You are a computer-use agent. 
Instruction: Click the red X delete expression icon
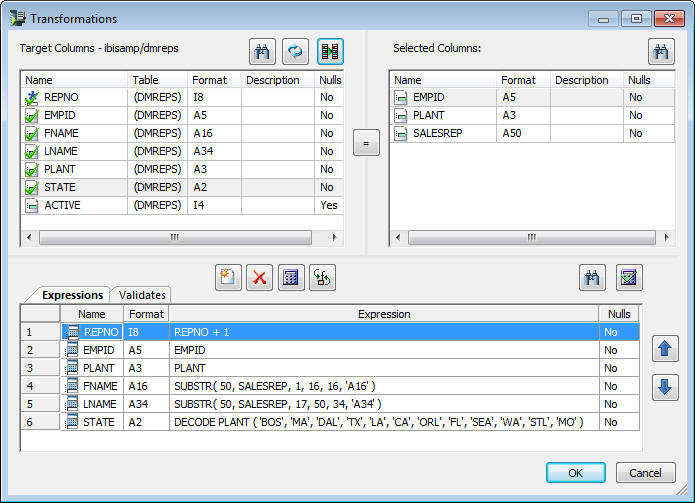[x=259, y=278]
